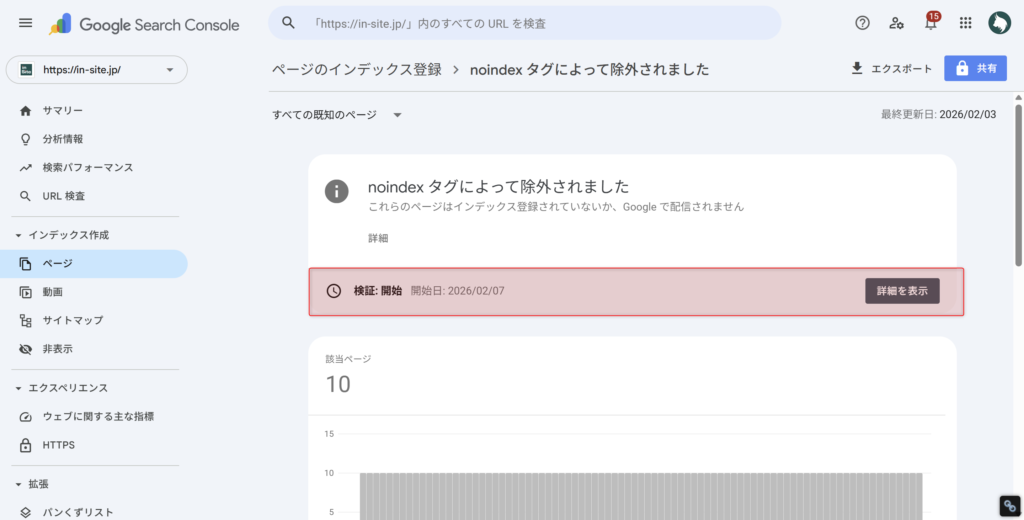Viewport: 1024px width, 520px height.
Task: Click the URL 検査 magnifier icon
Action: (25, 196)
